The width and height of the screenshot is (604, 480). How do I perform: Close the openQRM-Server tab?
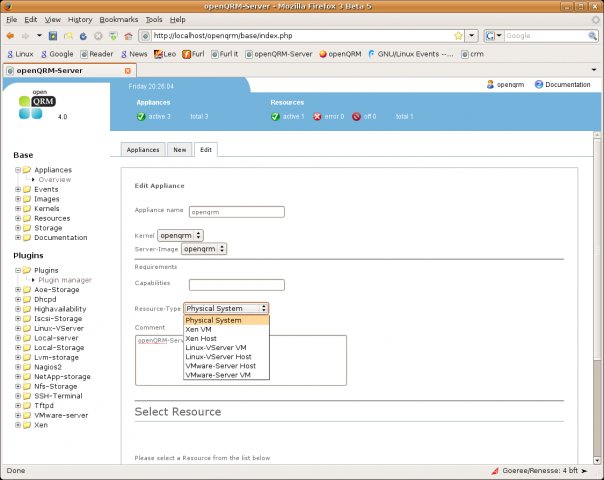(x=128, y=70)
